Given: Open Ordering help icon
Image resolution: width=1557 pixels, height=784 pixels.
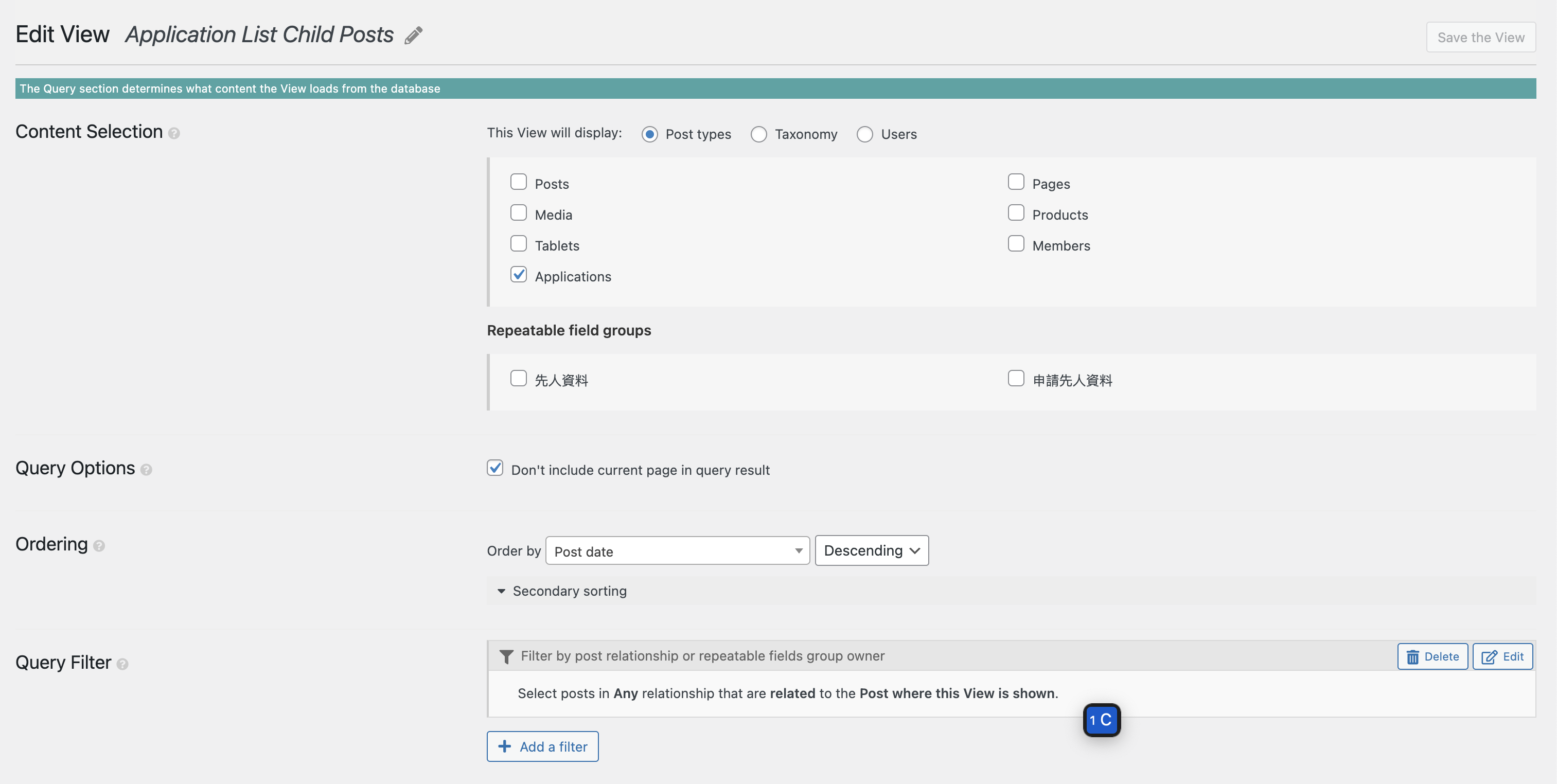Looking at the screenshot, I should pos(99,546).
